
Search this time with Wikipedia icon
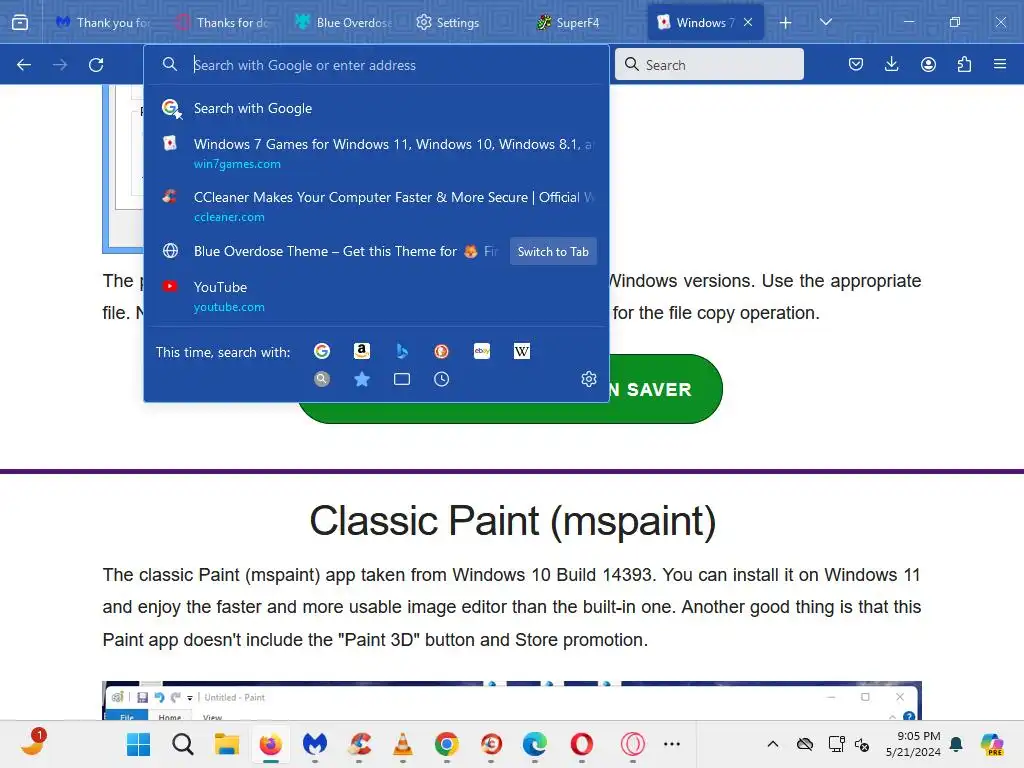(522, 351)
